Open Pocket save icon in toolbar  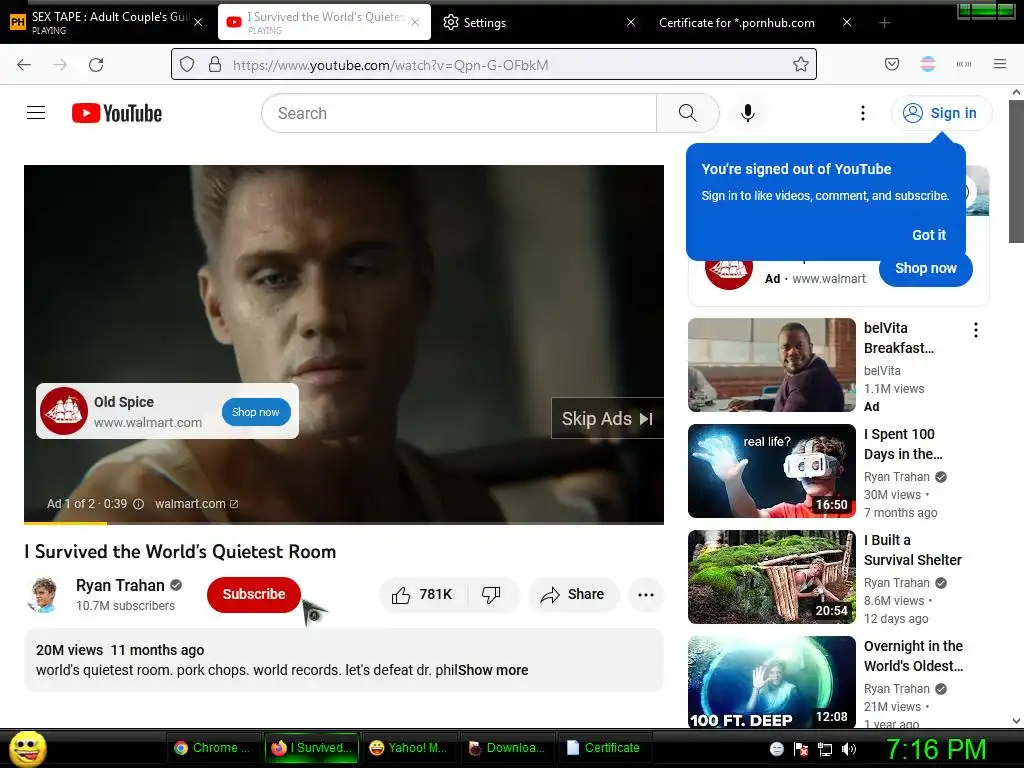click(892, 64)
